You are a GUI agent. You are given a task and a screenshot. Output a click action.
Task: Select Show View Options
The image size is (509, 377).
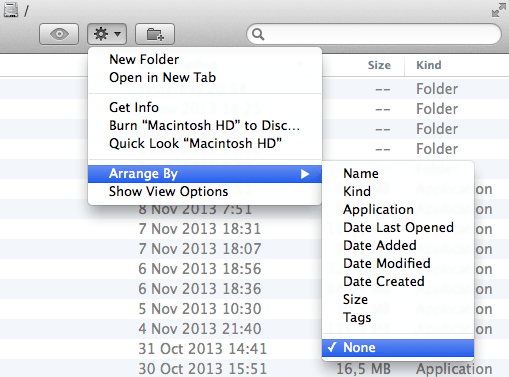(205, 192)
